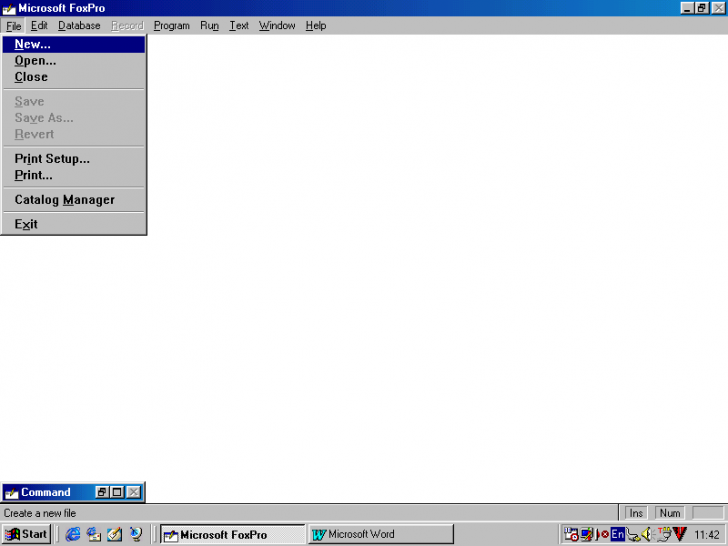Viewport: 728px width, 546px height.
Task: Click the fox icon on the Command window
Action: tap(12, 492)
